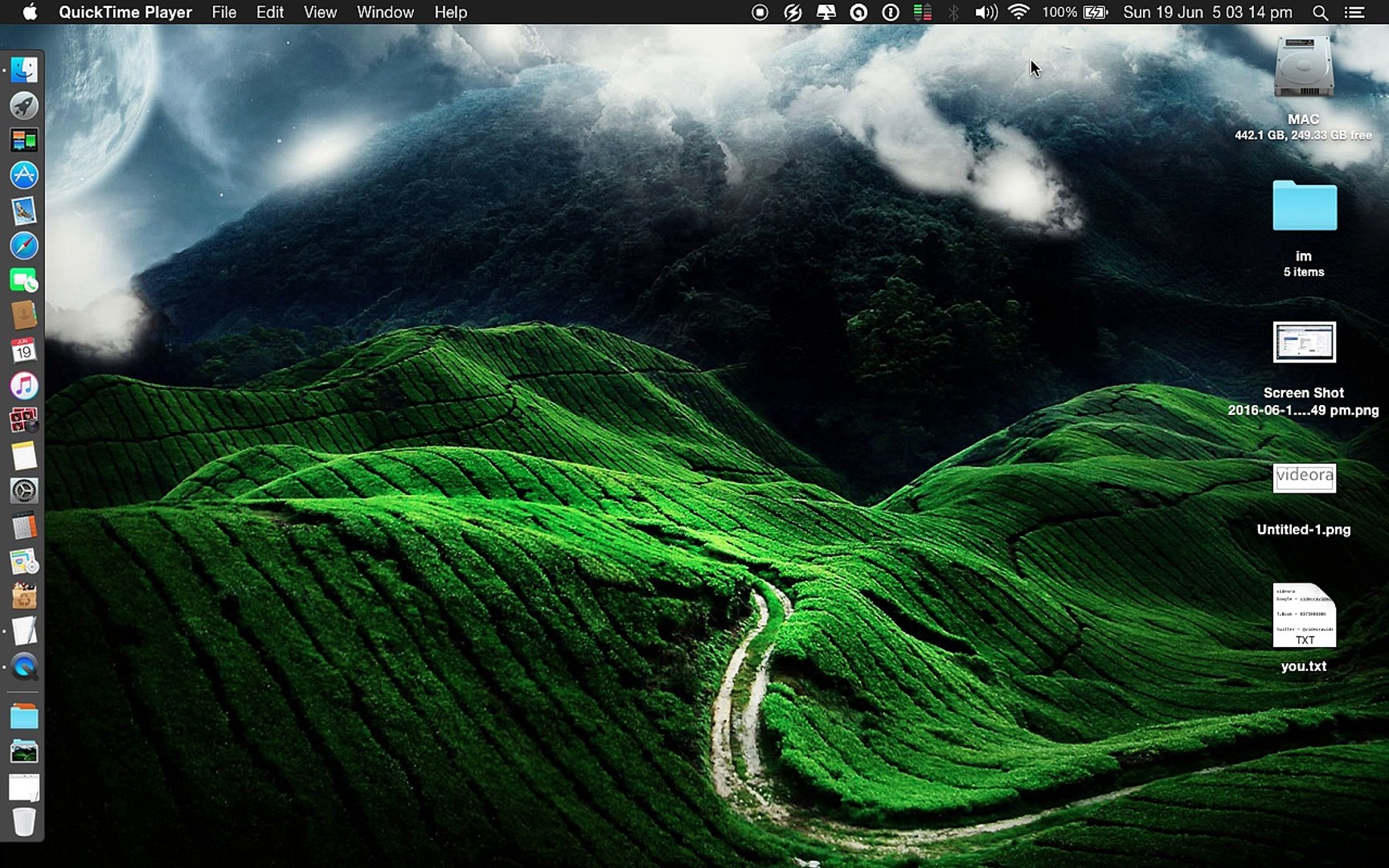Launch Calculator from the dock
The height and width of the screenshot is (868, 1389).
point(24,526)
